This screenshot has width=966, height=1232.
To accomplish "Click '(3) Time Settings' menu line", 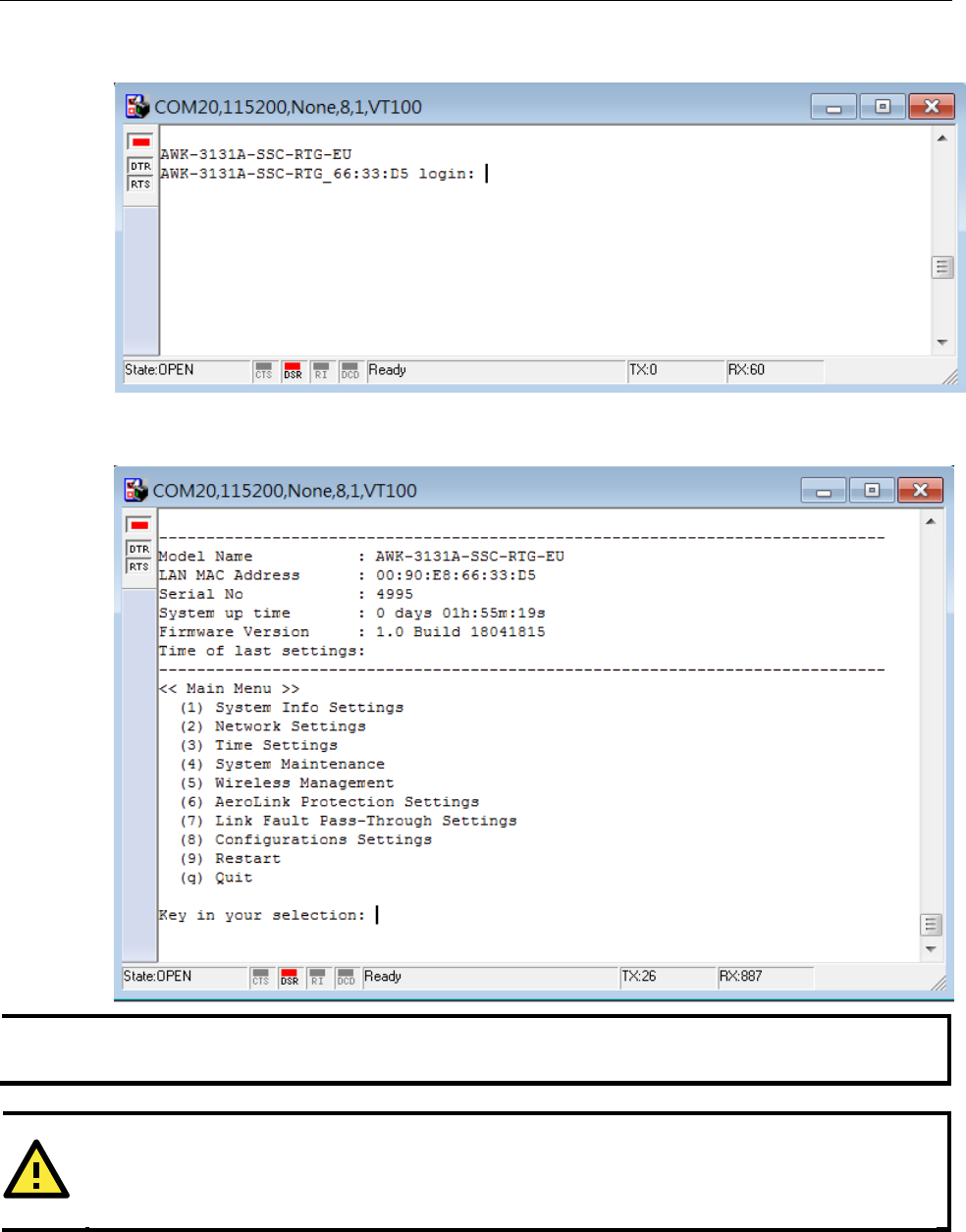I will tap(258, 745).
